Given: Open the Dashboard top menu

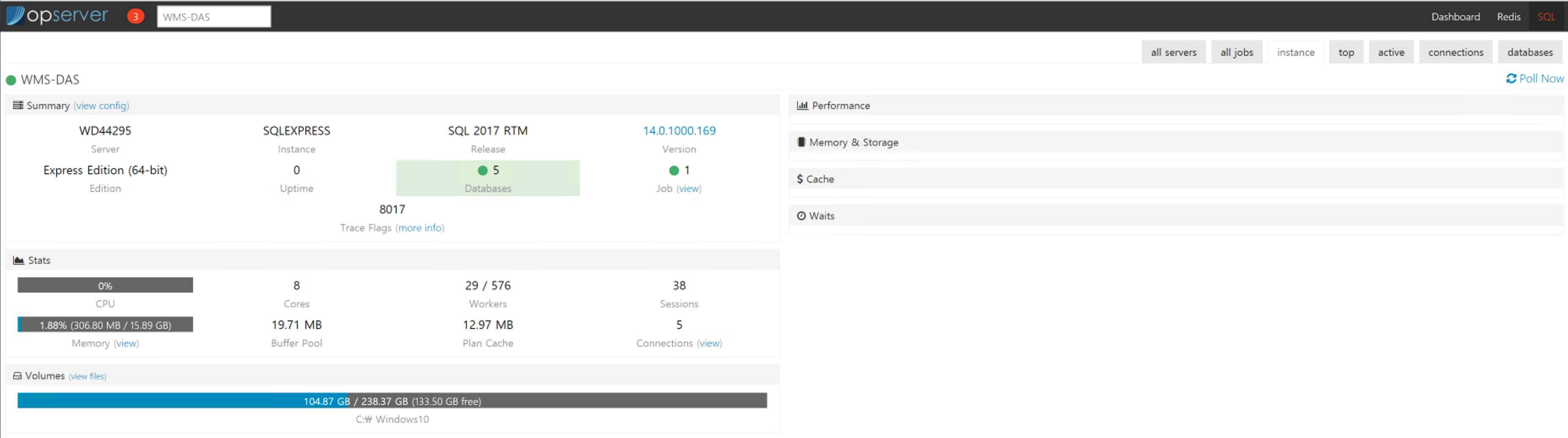Looking at the screenshot, I should click(1455, 16).
